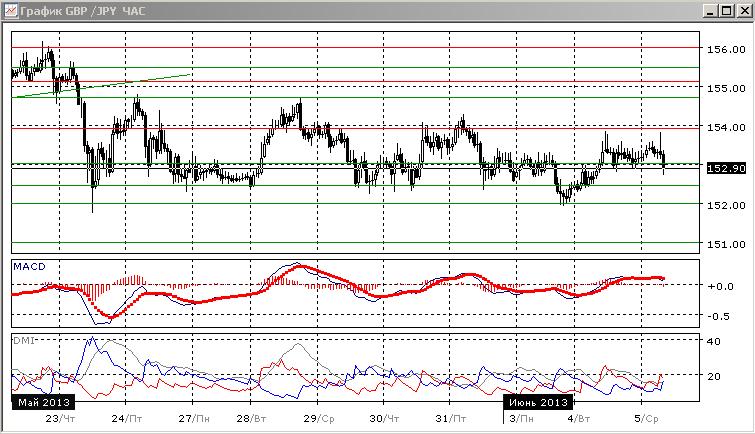This screenshot has width=755, height=434.
Task: Click the 24/Пт date label
Action: click(x=127, y=419)
